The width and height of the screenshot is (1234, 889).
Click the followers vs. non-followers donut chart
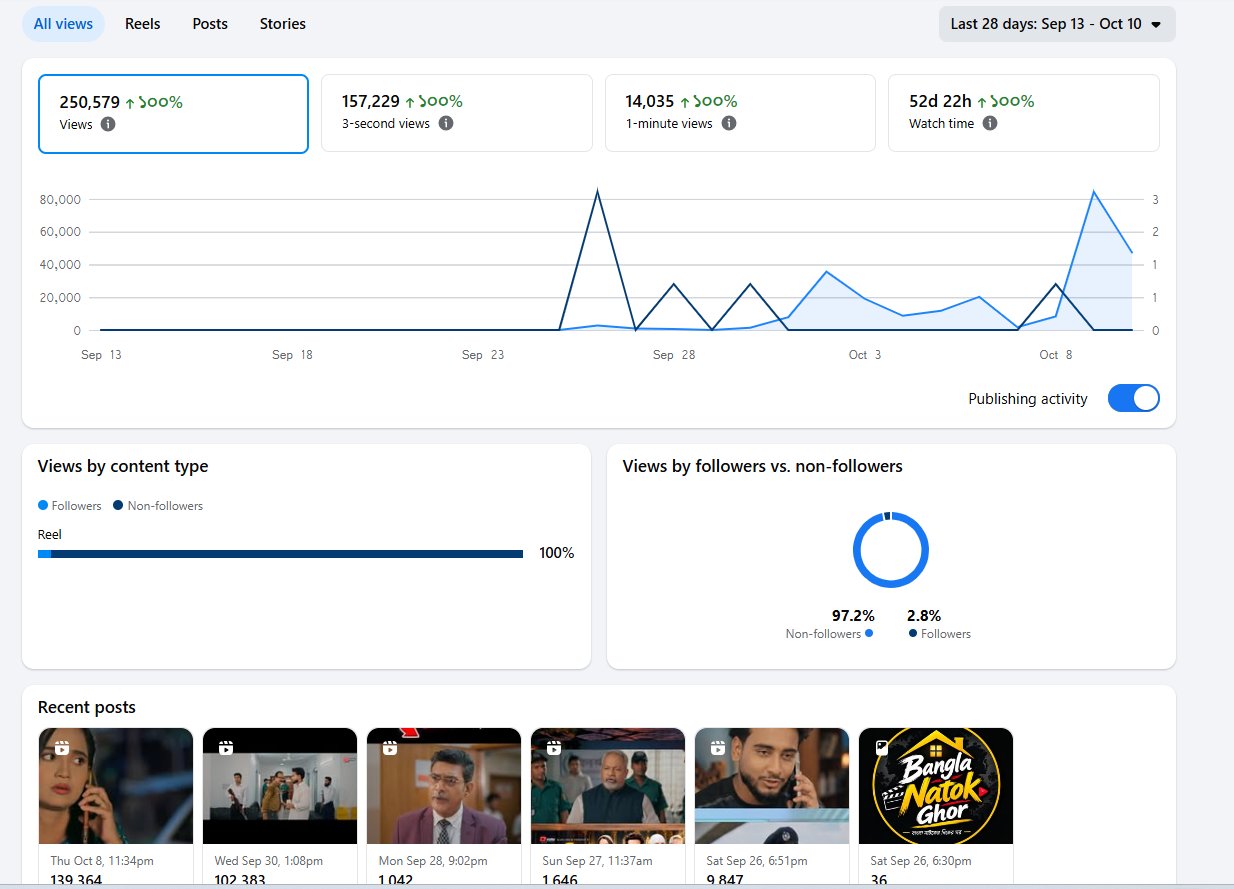click(891, 550)
